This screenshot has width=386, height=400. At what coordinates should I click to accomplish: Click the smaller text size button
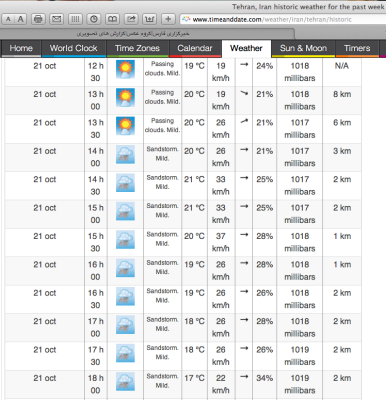[x=8, y=19]
